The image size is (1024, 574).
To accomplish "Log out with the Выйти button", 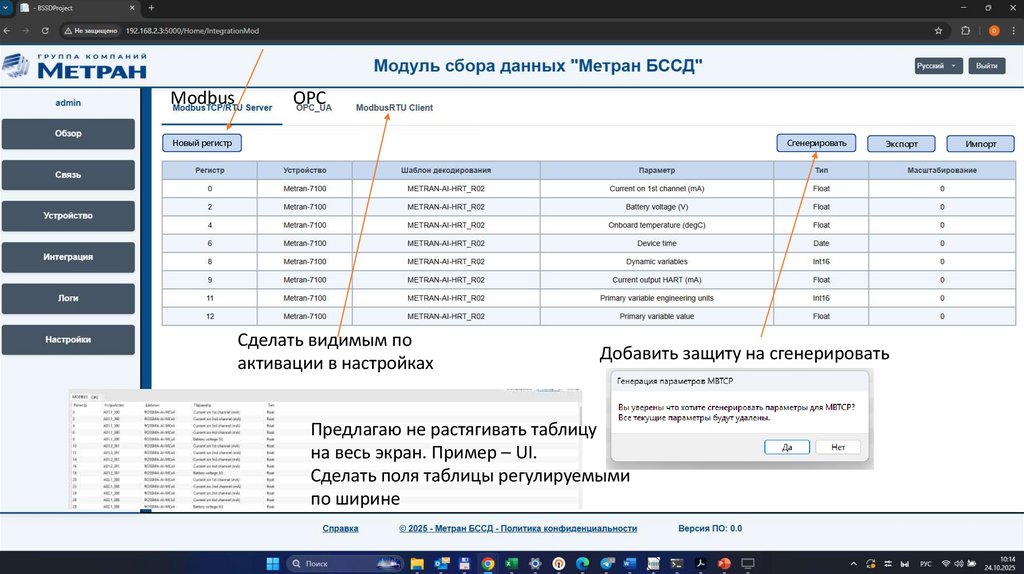I will point(986,66).
